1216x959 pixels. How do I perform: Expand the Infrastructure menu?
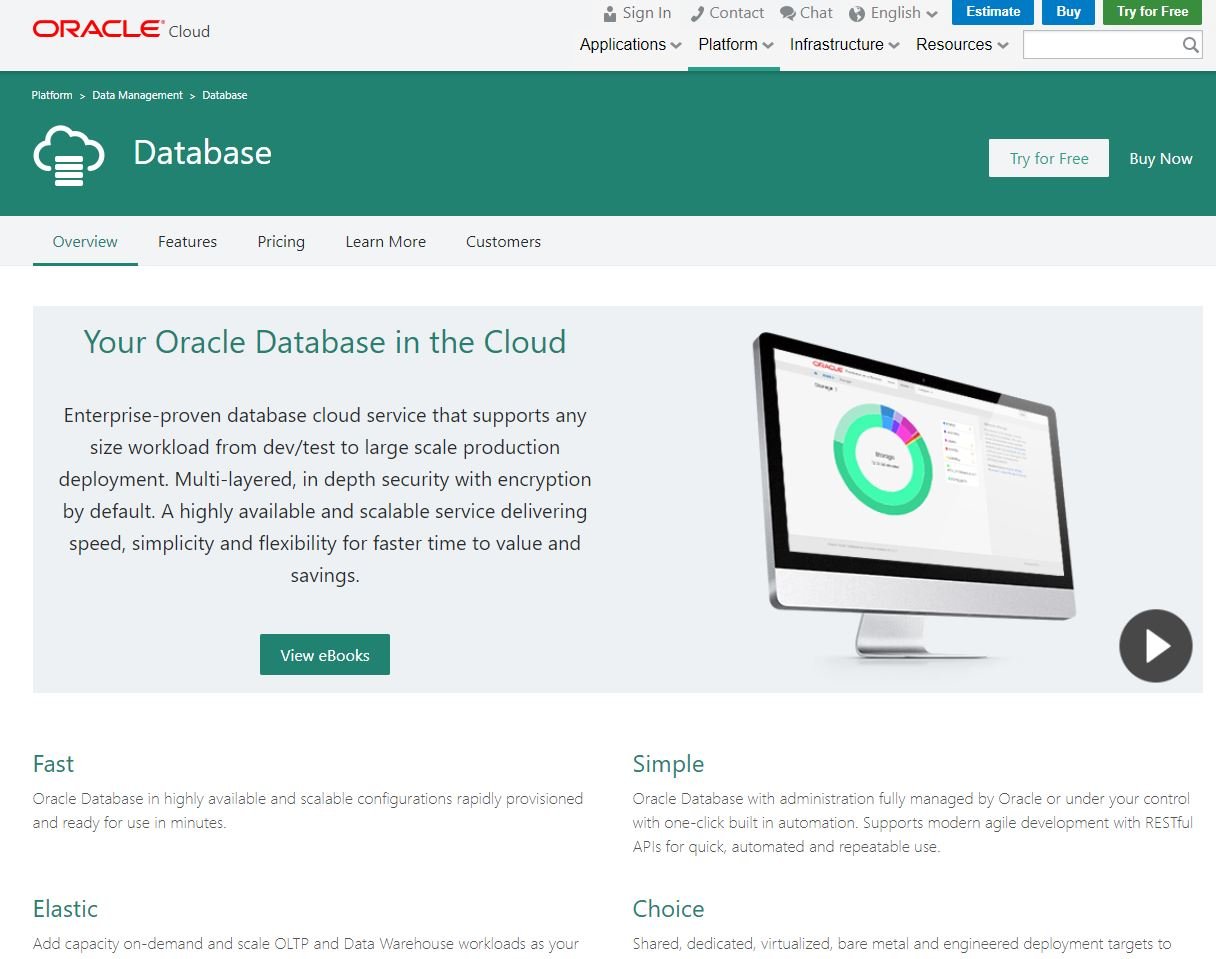point(845,45)
